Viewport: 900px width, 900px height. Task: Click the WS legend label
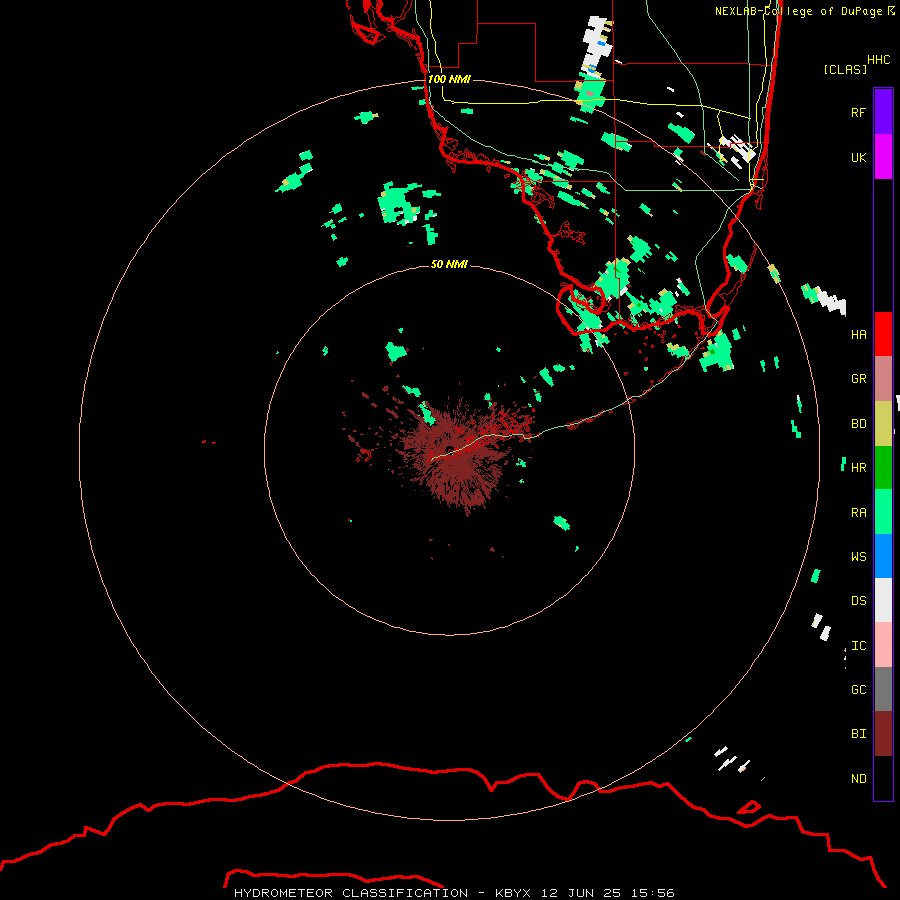[x=858, y=557]
